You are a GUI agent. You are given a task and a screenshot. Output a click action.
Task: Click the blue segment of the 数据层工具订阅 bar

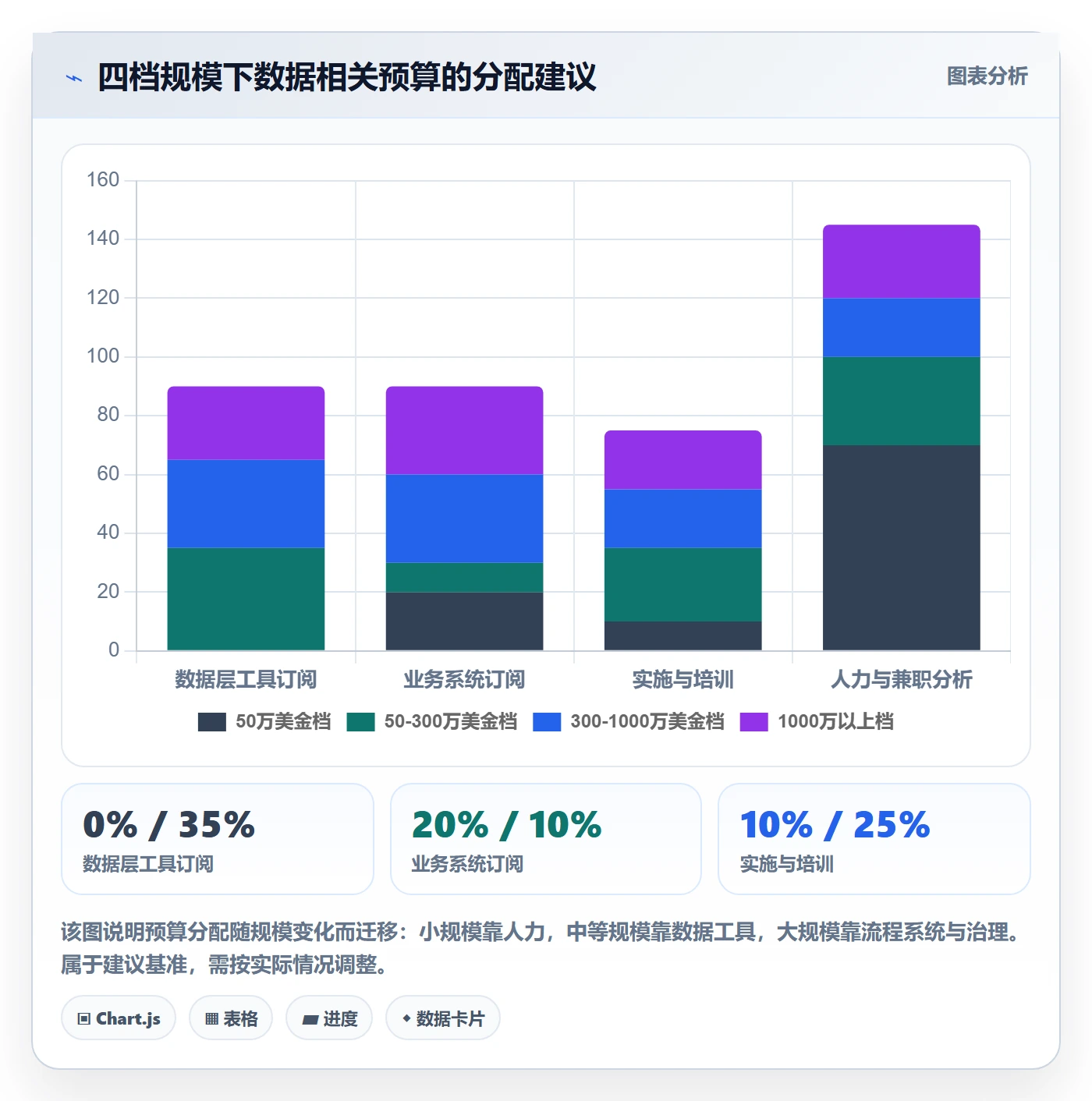pos(246,504)
